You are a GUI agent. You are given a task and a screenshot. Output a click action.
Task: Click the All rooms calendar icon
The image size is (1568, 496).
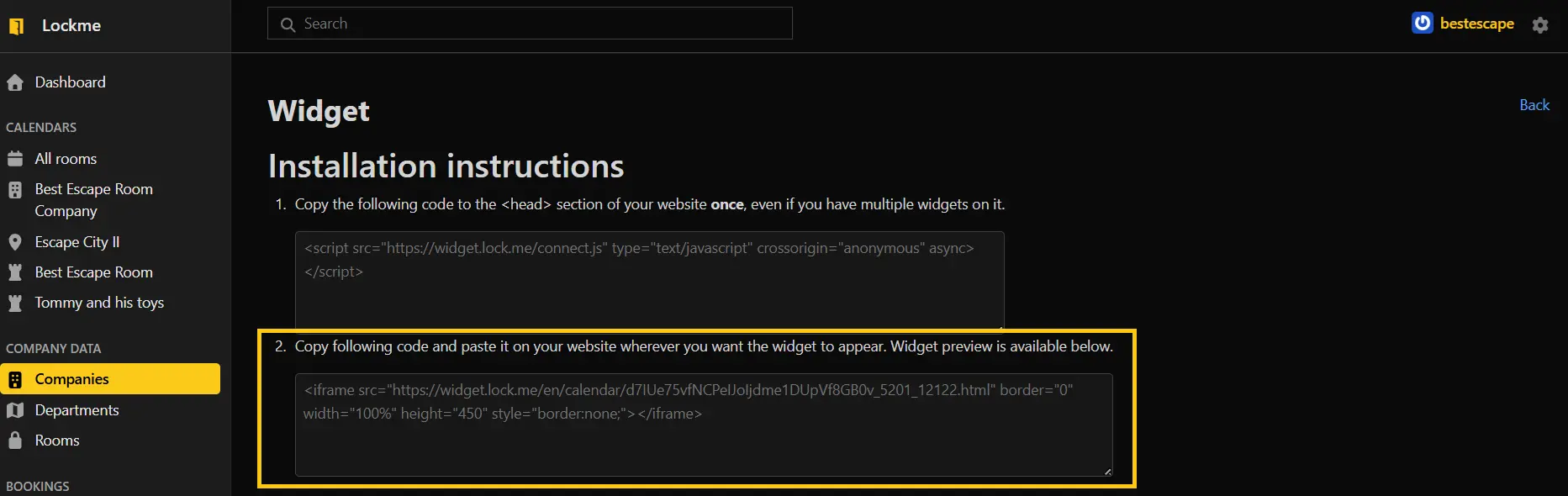coord(15,159)
